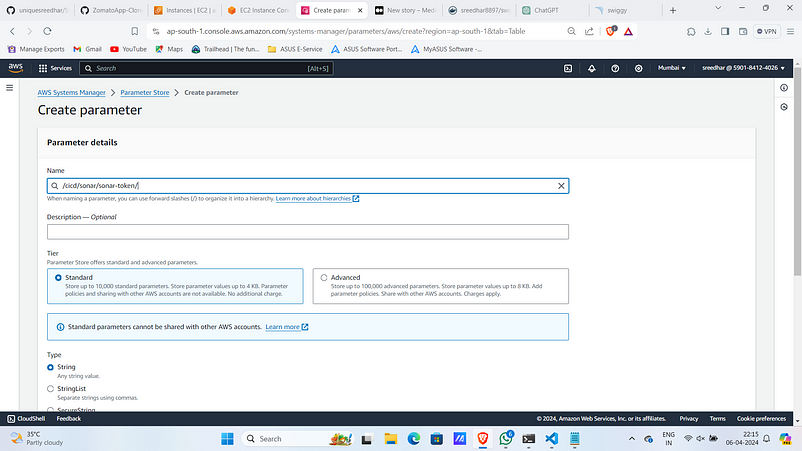The height and width of the screenshot is (451, 802).
Task: Select the StringList type radio button
Action: tap(50, 389)
